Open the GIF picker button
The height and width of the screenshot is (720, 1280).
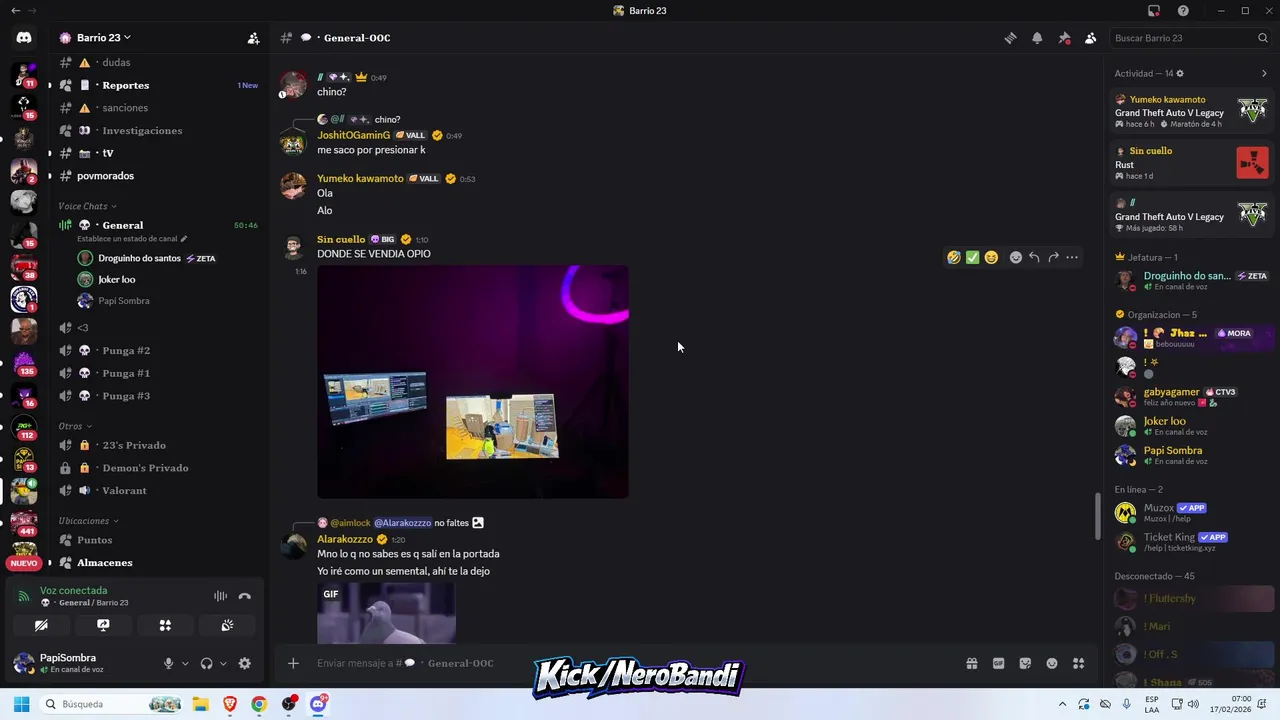click(998, 663)
